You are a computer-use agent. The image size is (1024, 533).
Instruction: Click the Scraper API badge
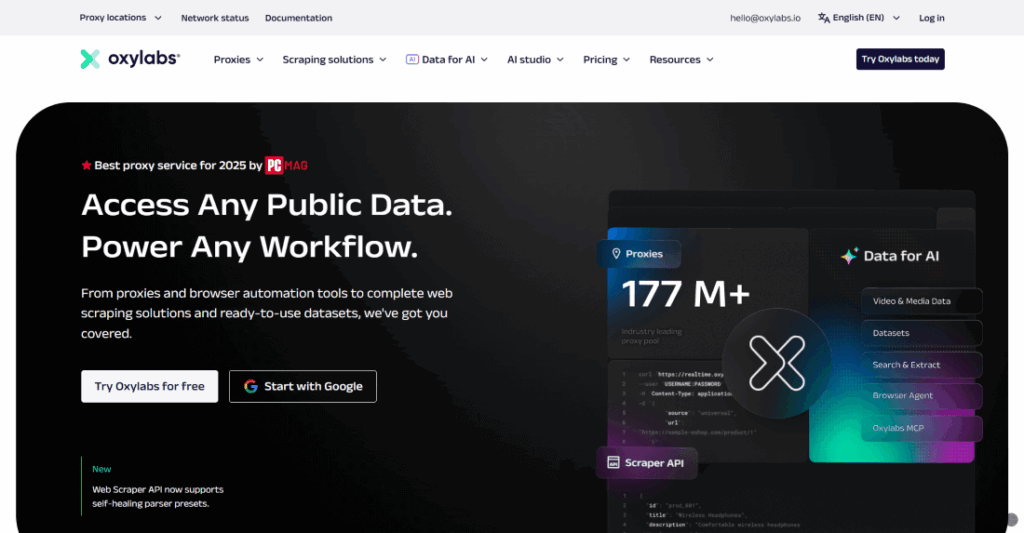(647, 463)
